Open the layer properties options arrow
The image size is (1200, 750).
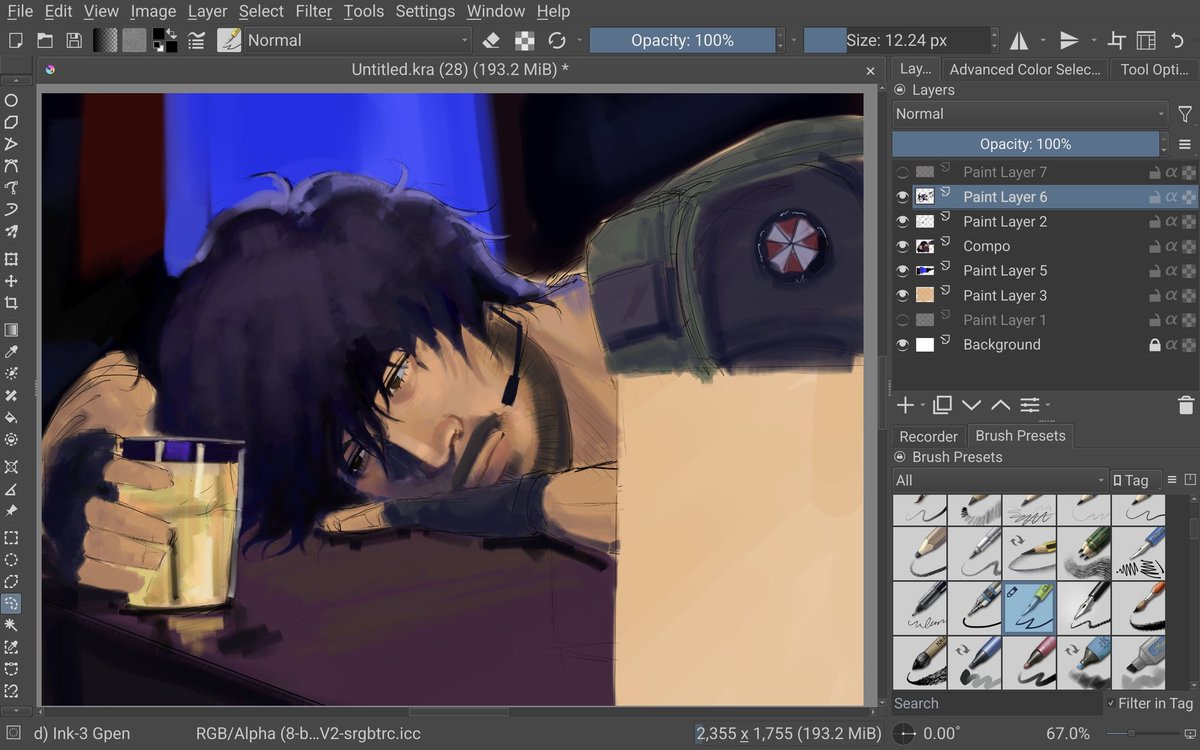point(1047,406)
